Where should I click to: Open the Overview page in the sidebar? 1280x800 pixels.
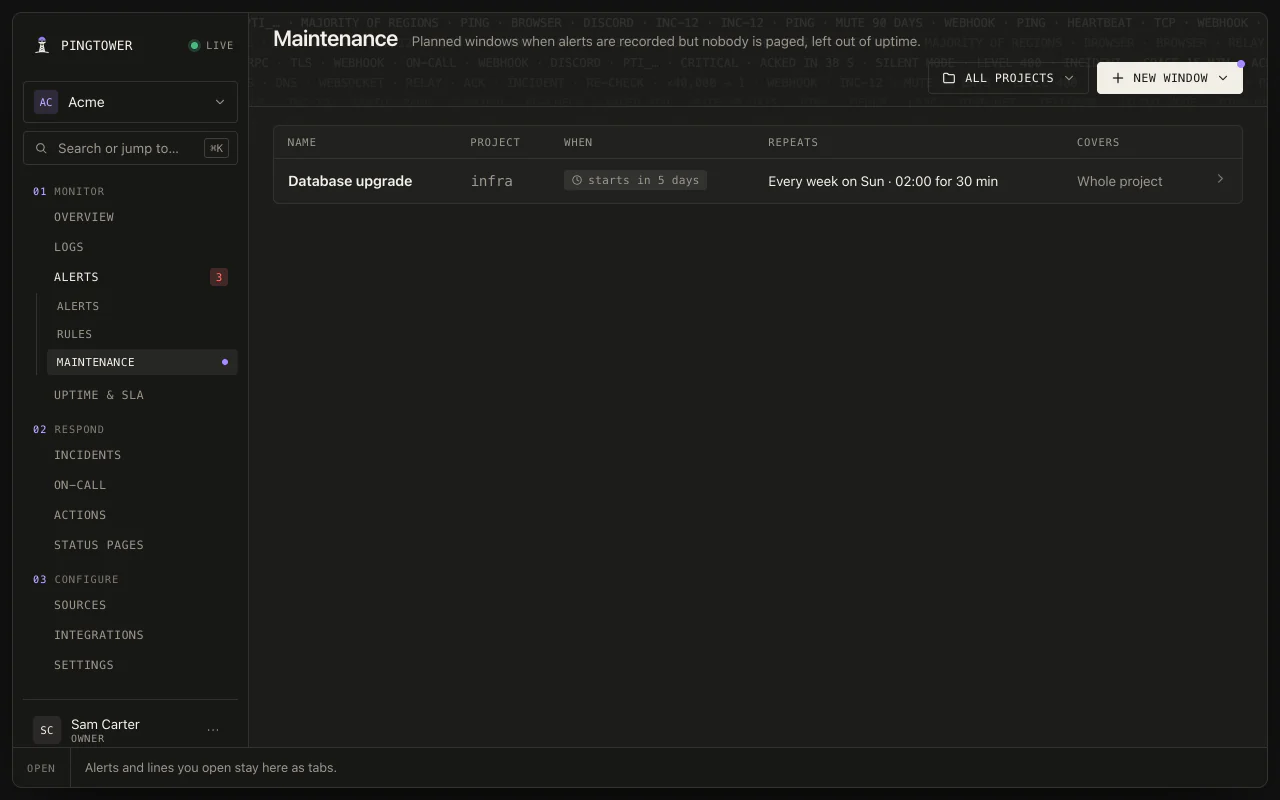coord(84,217)
